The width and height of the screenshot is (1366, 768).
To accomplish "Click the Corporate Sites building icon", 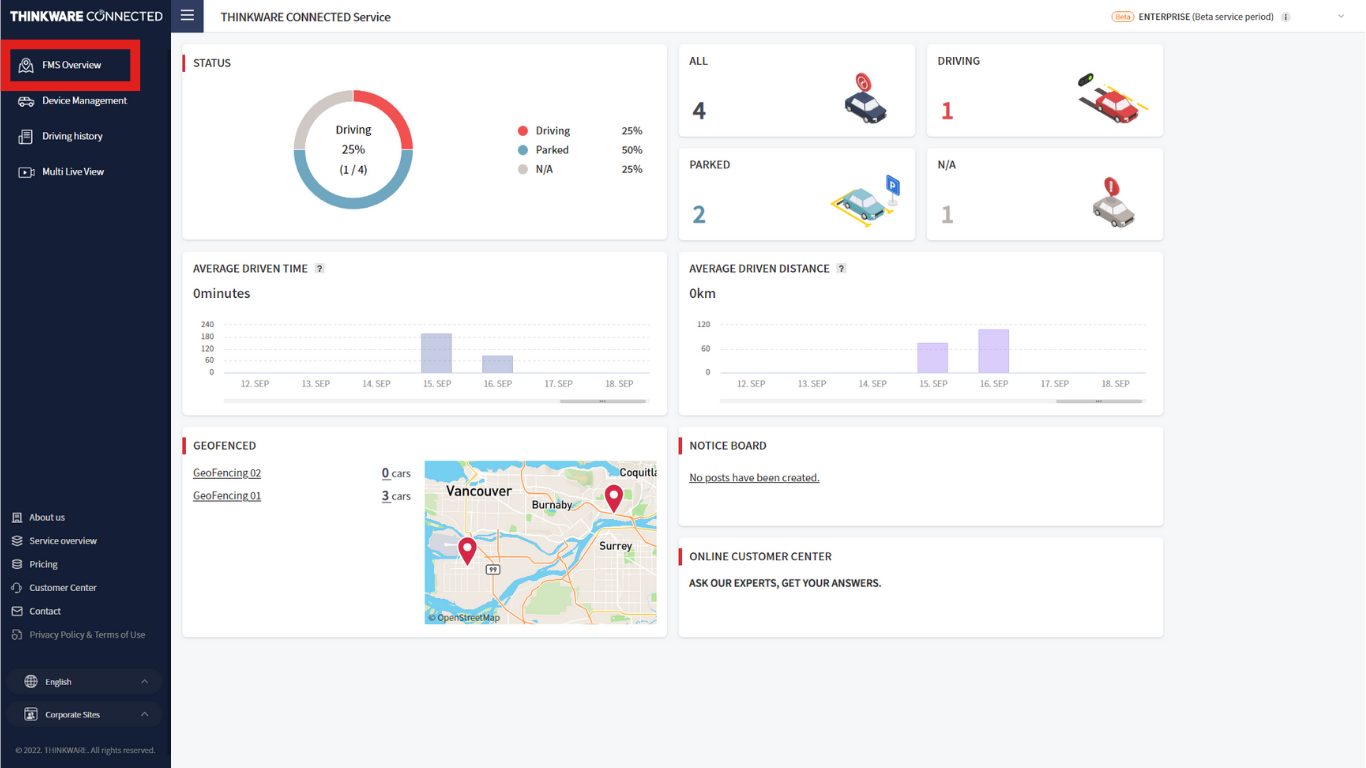I will pyautogui.click(x=31, y=715).
